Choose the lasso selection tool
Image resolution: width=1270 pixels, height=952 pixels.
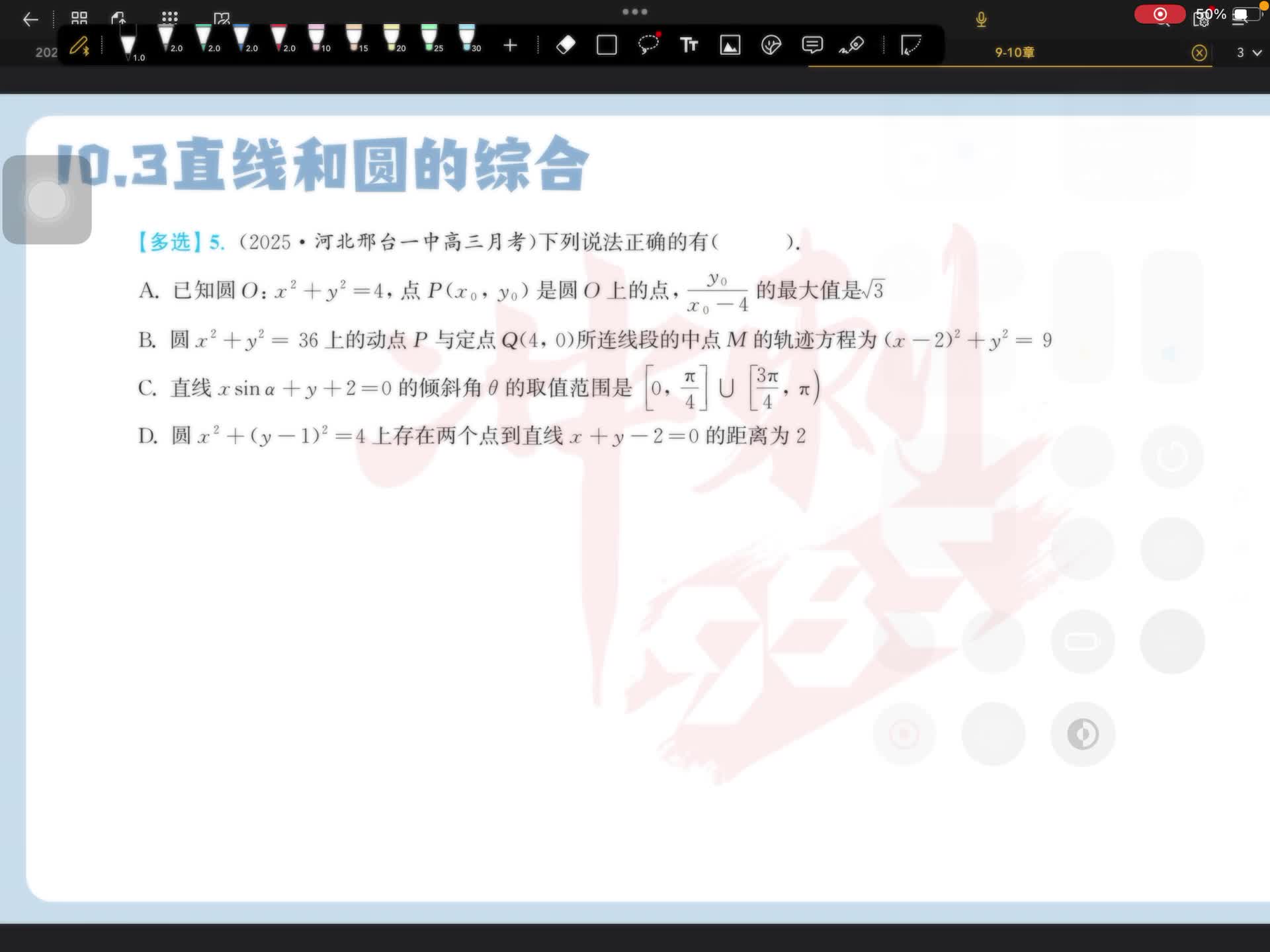648,44
